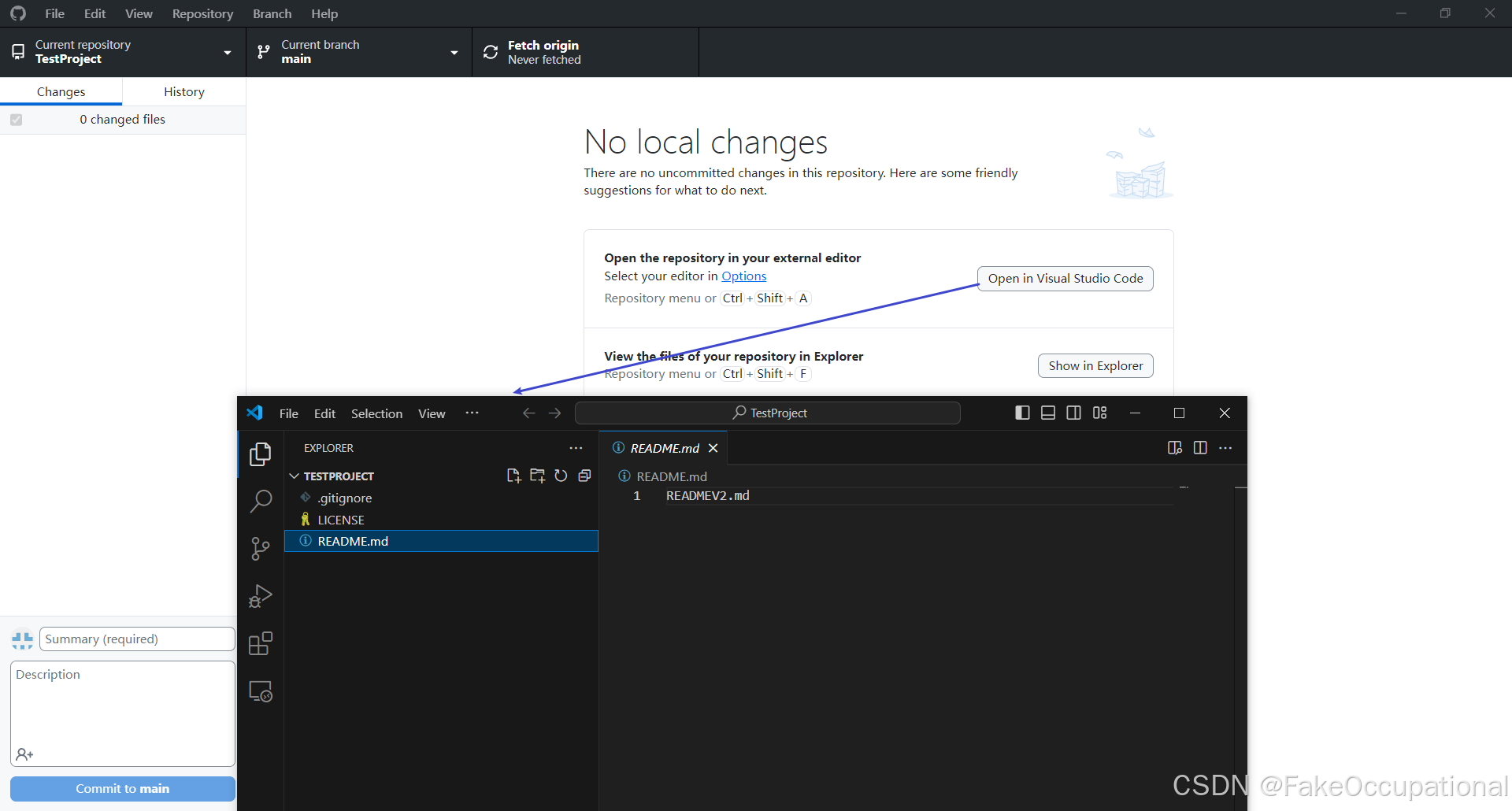
Task: Open VS Code Explorer view icon
Action: point(261,454)
